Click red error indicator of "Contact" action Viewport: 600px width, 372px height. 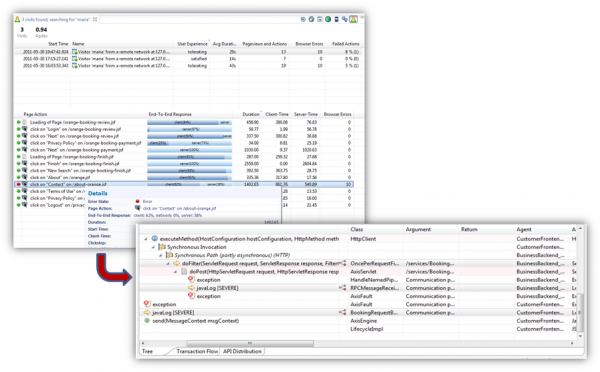[x=18, y=184]
